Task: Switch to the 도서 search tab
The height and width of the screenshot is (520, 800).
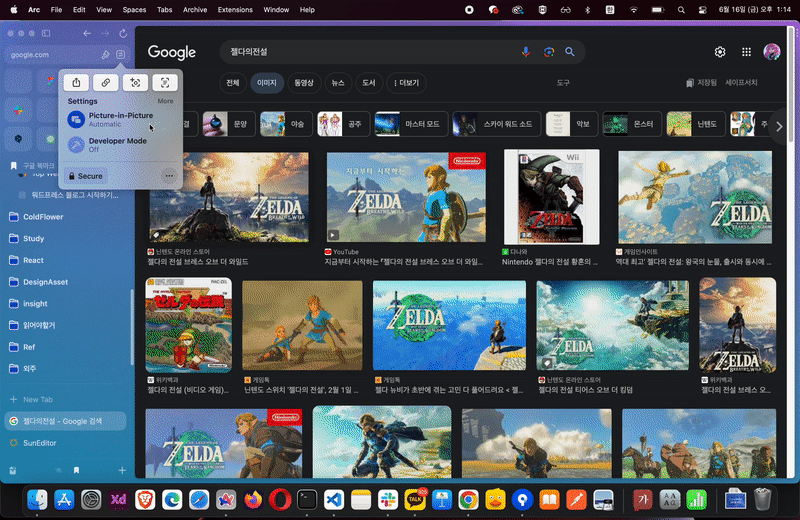Action: 369,83
